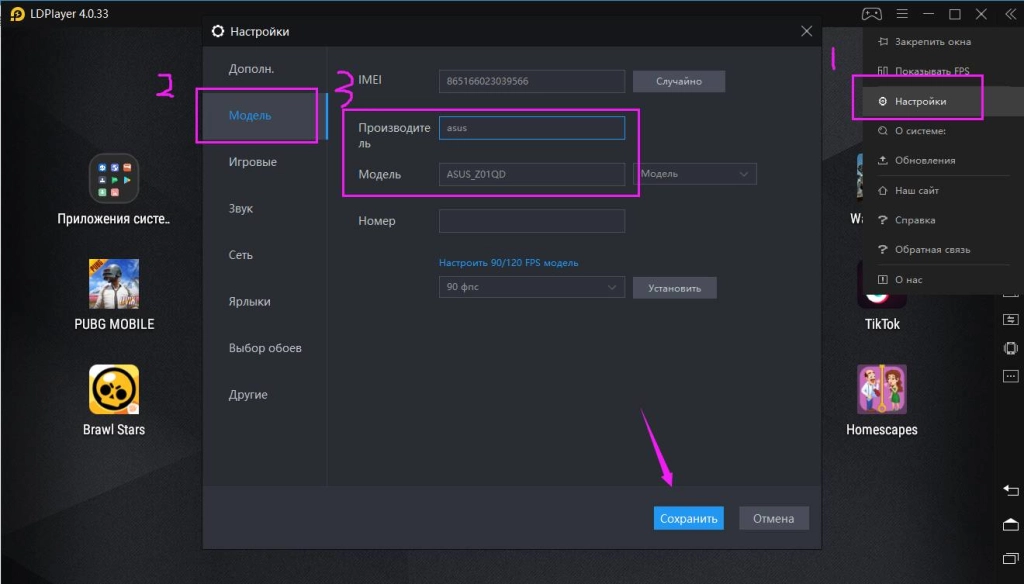The width and height of the screenshot is (1024, 584).
Task: Click the shake device icon in sidebar
Action: click(1010, 348)
